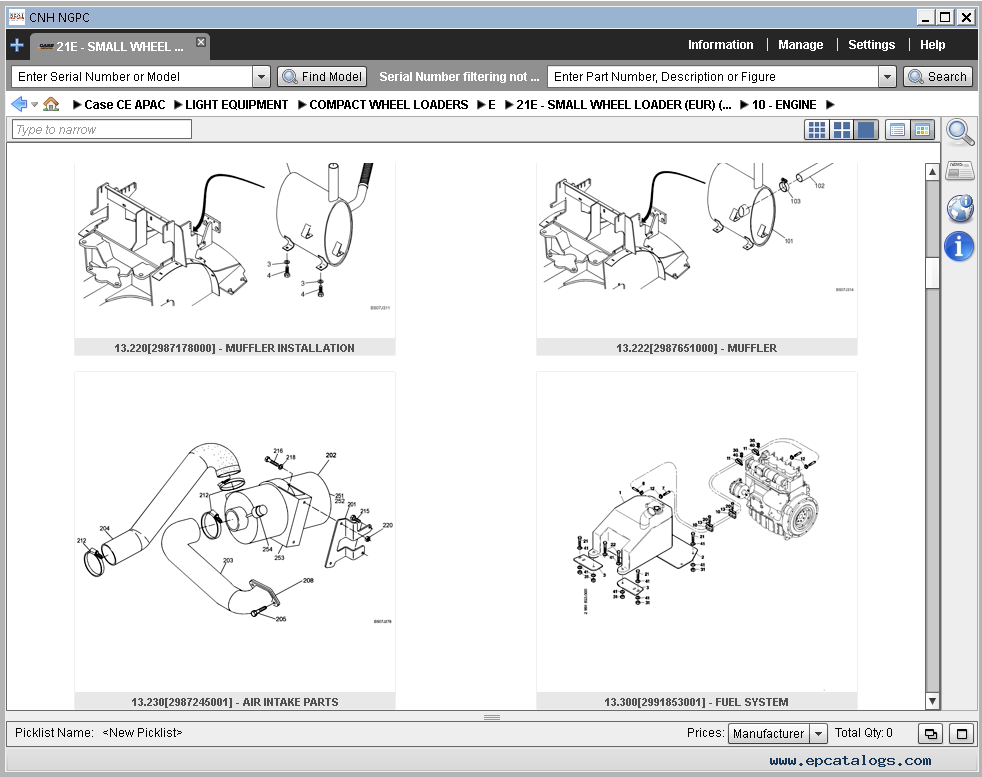This screenshot has width=982, height=777.
Task: Open a new tab with plus icon
Action: [17, 45]
